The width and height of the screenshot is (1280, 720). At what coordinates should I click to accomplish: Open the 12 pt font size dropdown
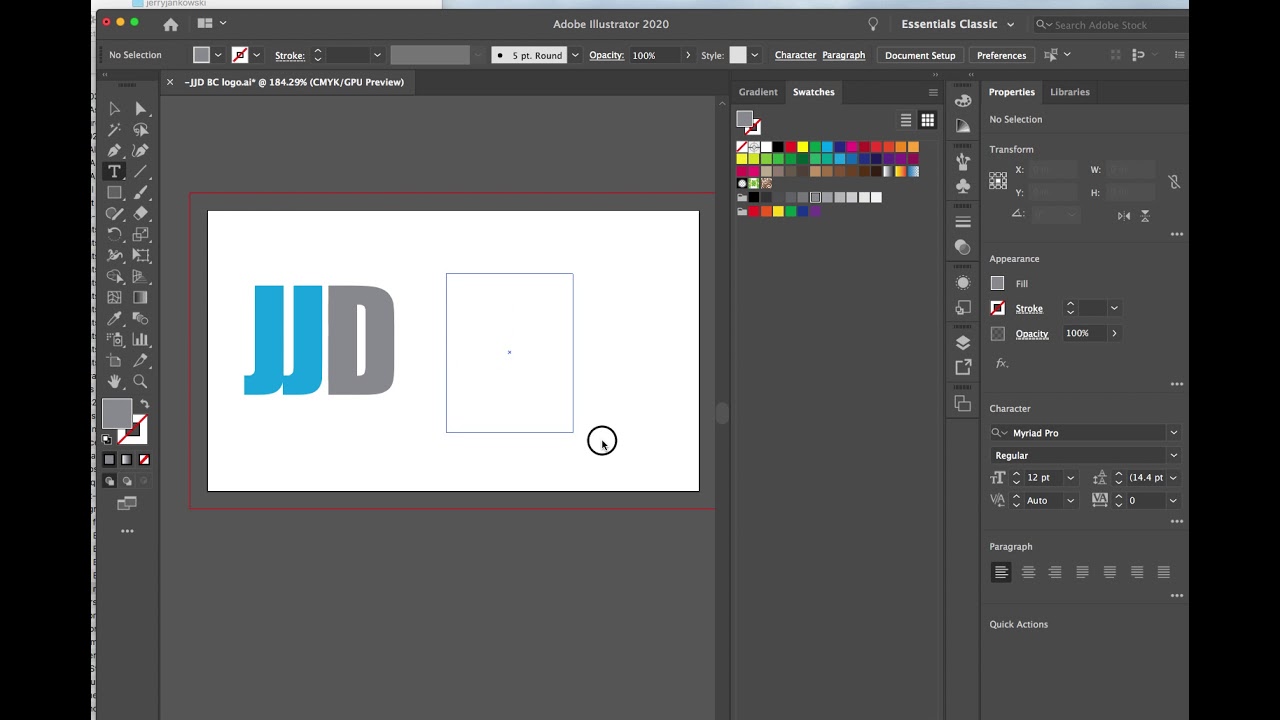coord(1070,478)
